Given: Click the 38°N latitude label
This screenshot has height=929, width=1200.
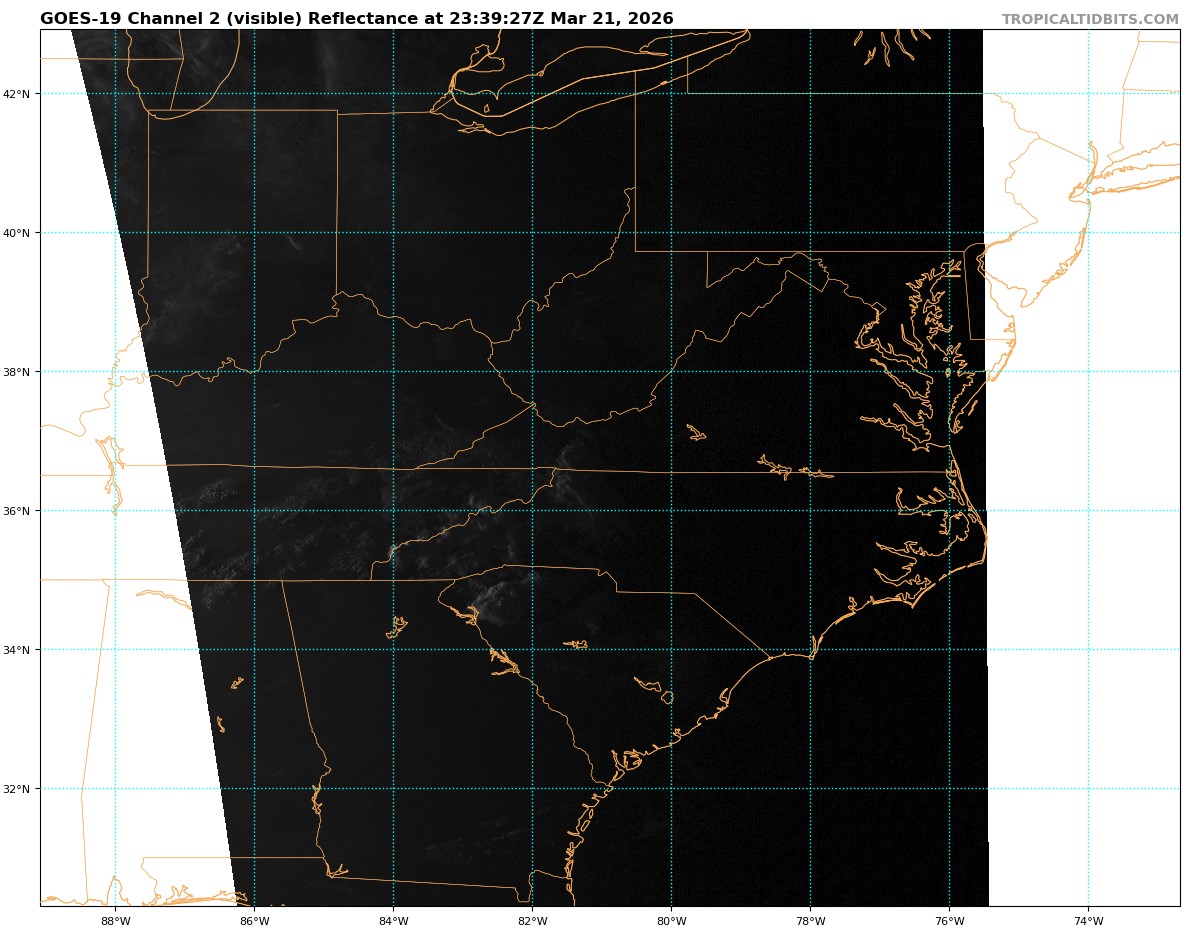Looking at the screenshot, I should 19,372.
